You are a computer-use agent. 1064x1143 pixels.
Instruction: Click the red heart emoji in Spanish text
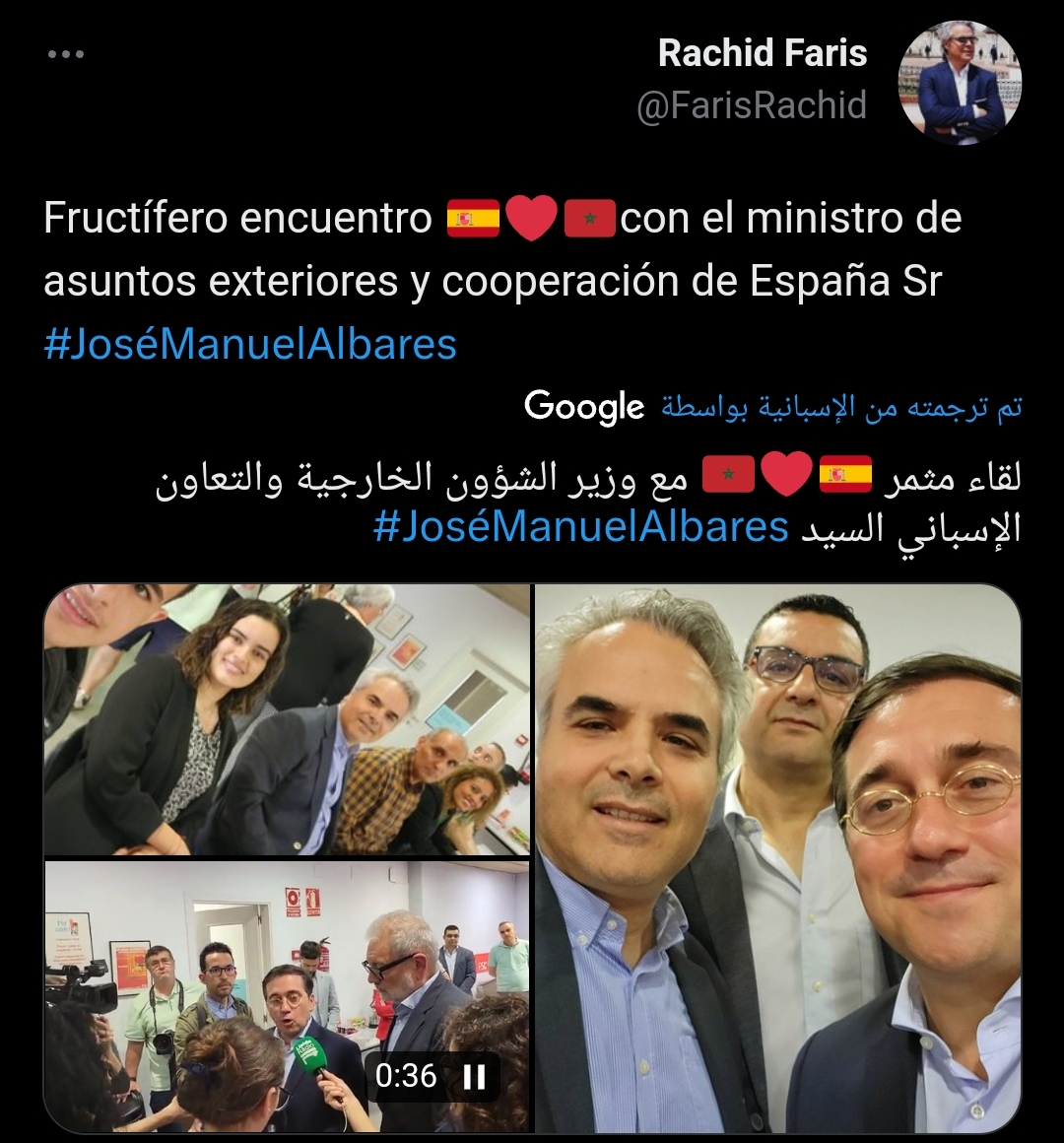531,218
